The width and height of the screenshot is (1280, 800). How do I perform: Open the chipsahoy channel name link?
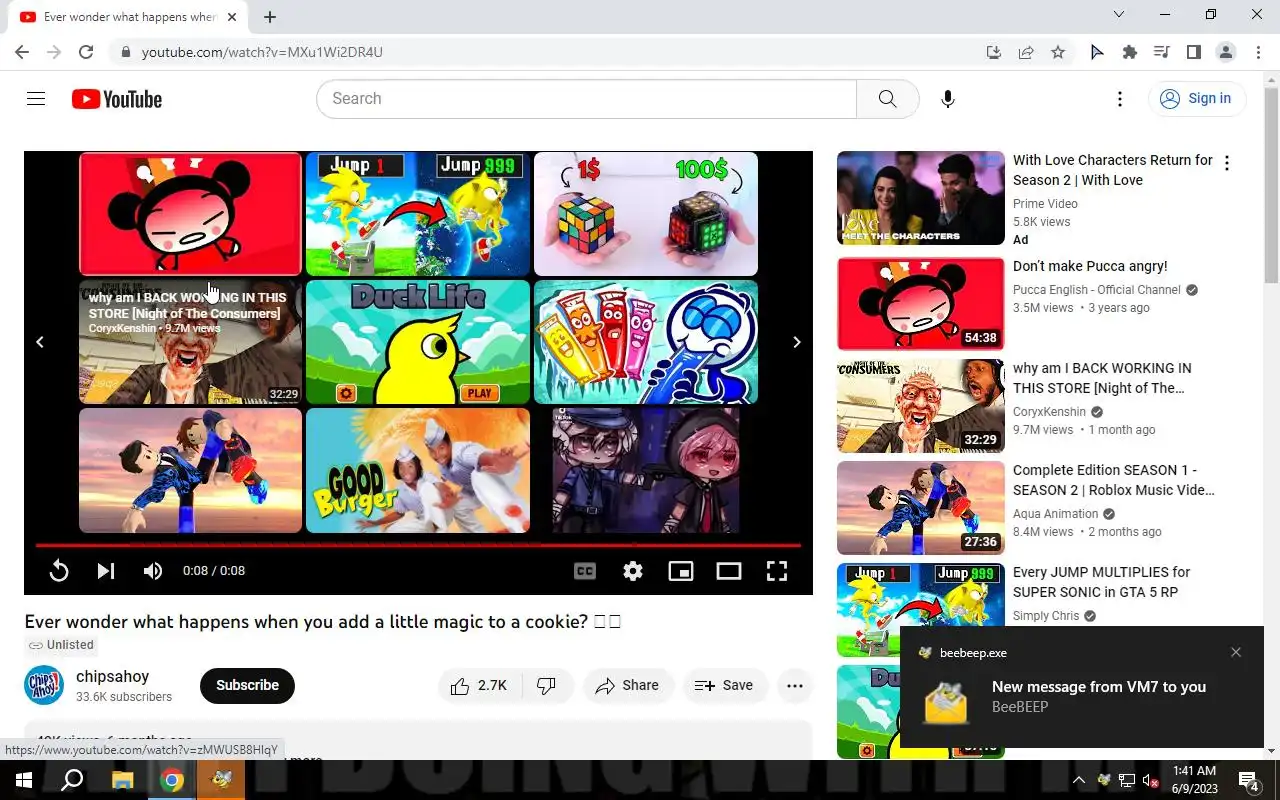[x=113, y=677]
